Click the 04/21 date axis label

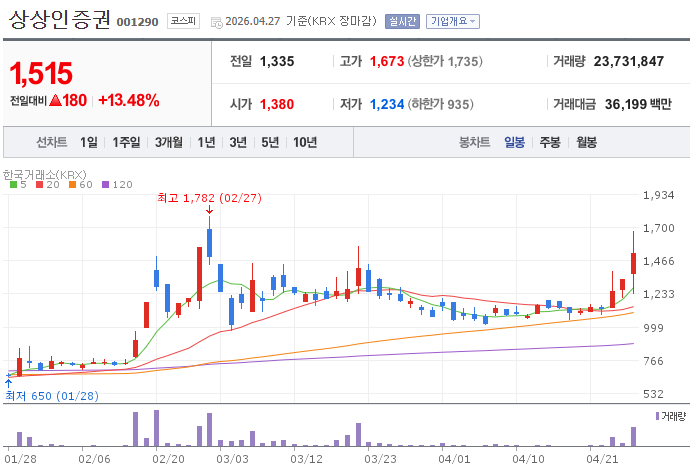pos(602,459)
